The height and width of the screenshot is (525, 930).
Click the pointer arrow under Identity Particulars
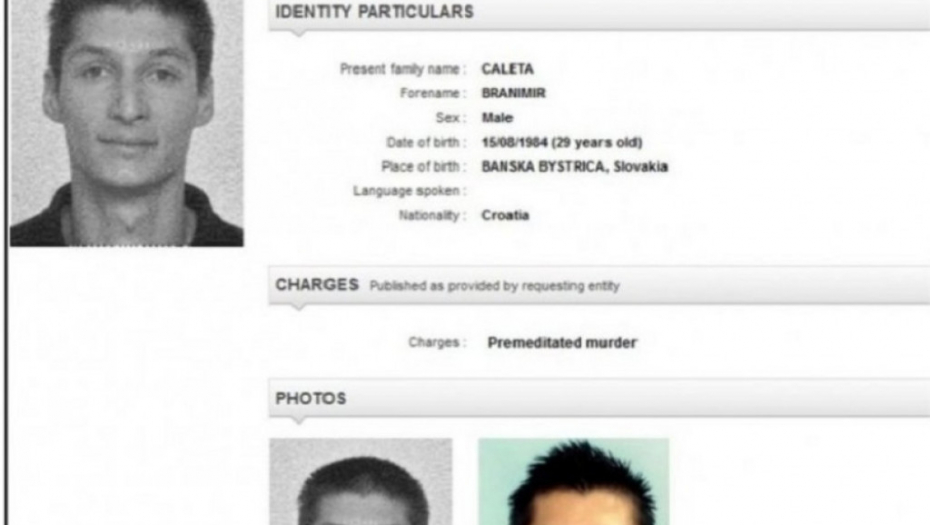[298, 33]
